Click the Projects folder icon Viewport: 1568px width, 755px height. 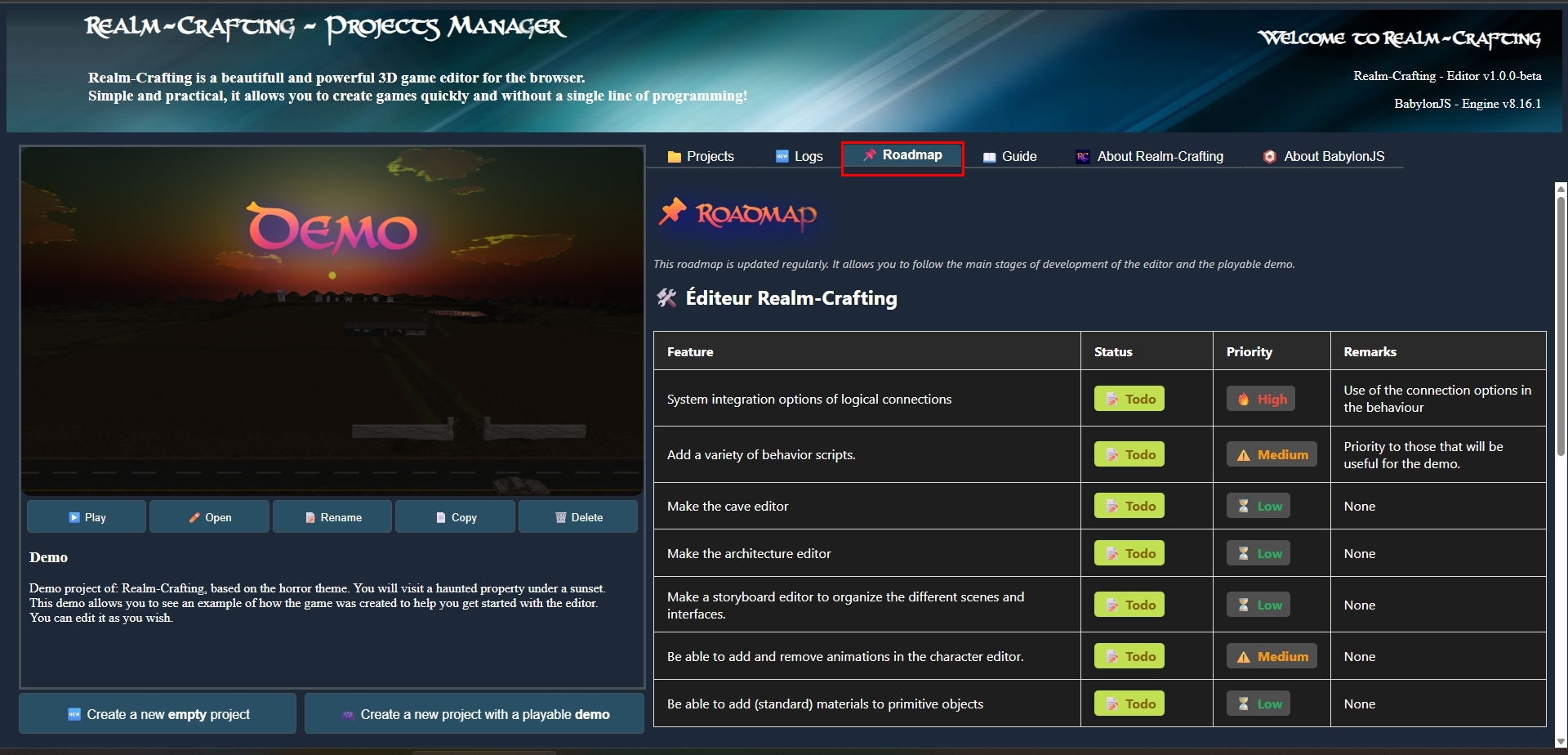click(x=675, y=157)
